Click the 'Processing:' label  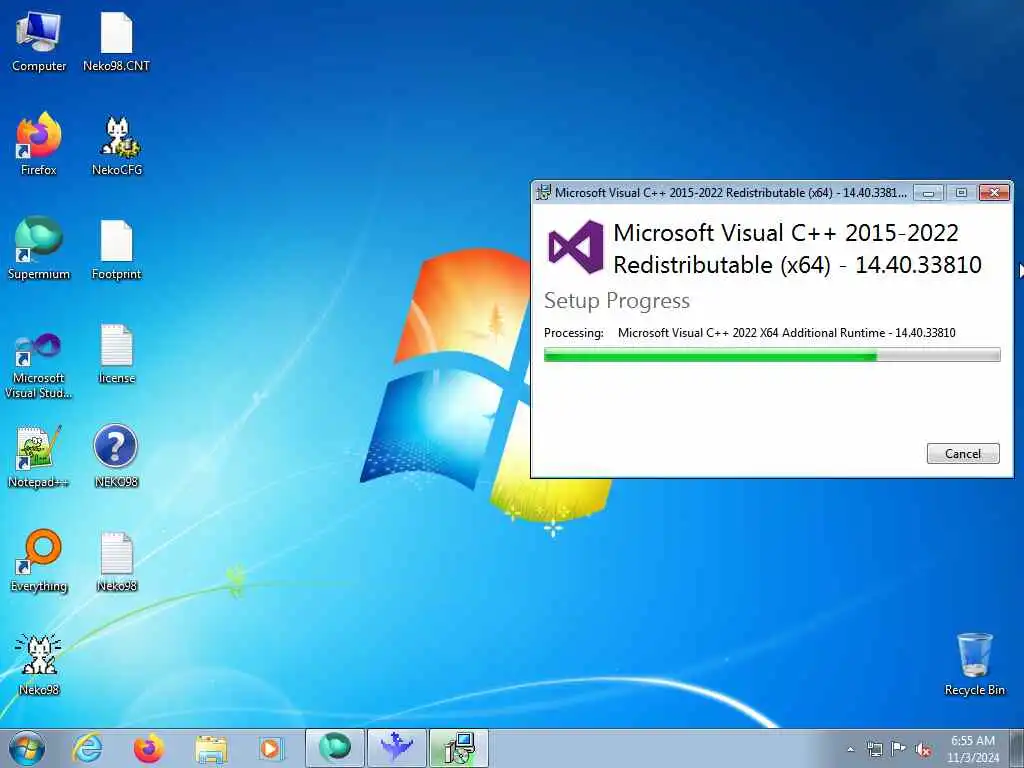[x=573, y=332]
